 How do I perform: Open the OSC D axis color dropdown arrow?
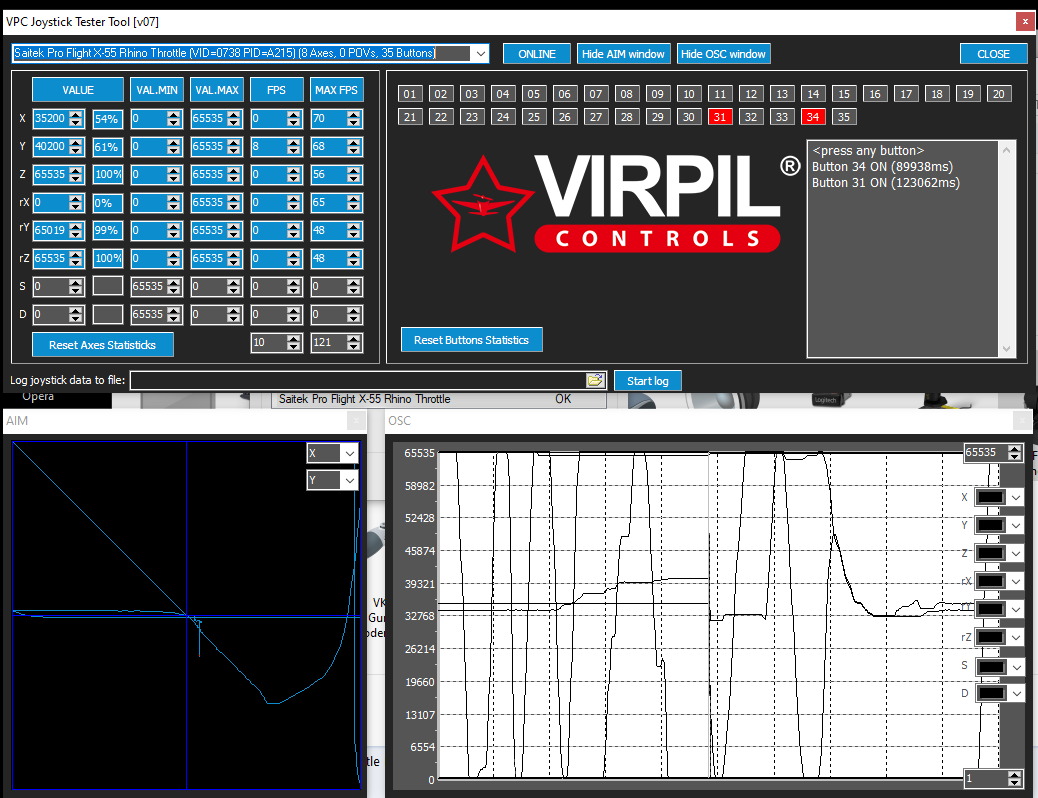[x=1015, y=693]
